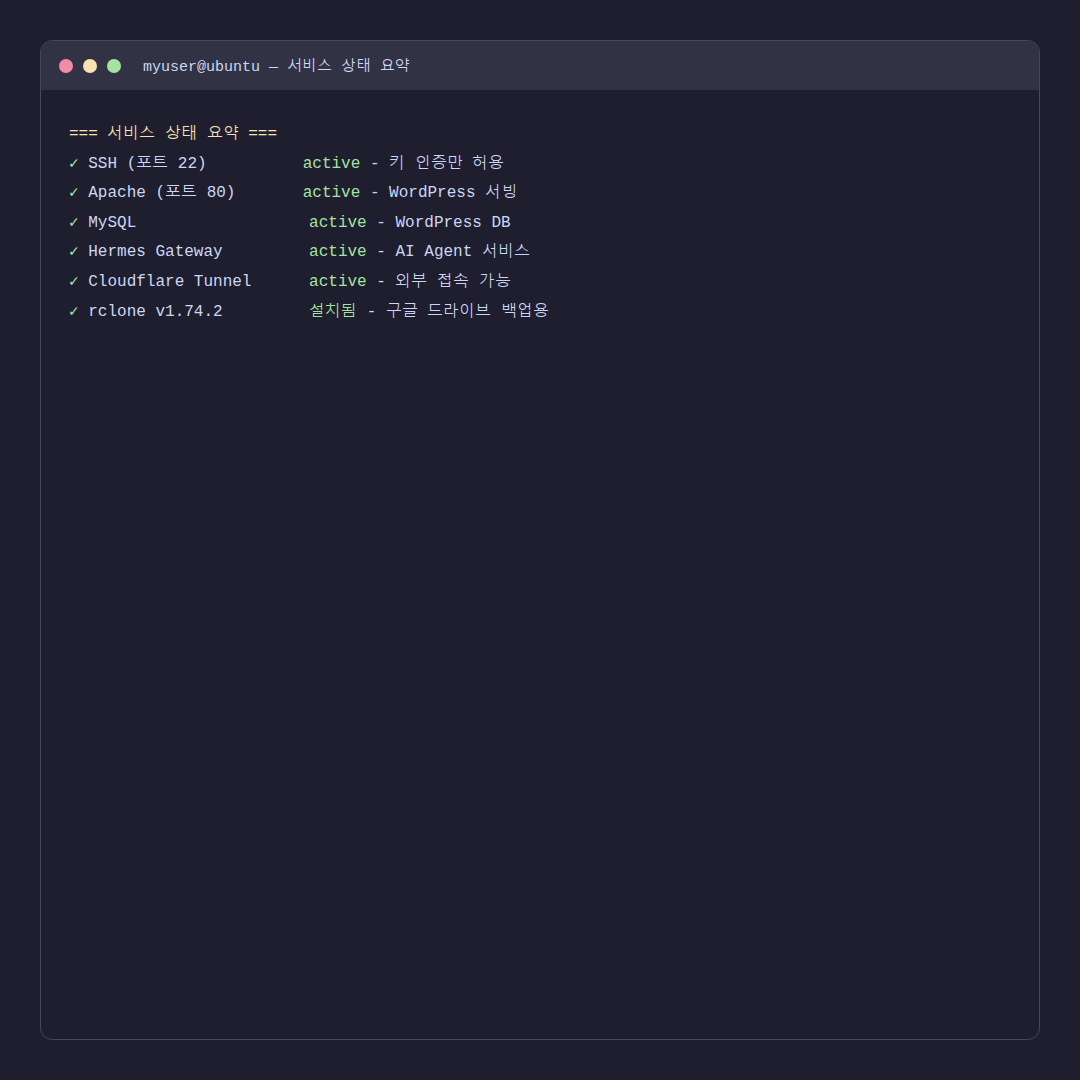The image size is (1080, 1080).
Task: Click the check mark beside Cloudflare Tunnel
Action: pyautogui.click(x=74, y=281)
